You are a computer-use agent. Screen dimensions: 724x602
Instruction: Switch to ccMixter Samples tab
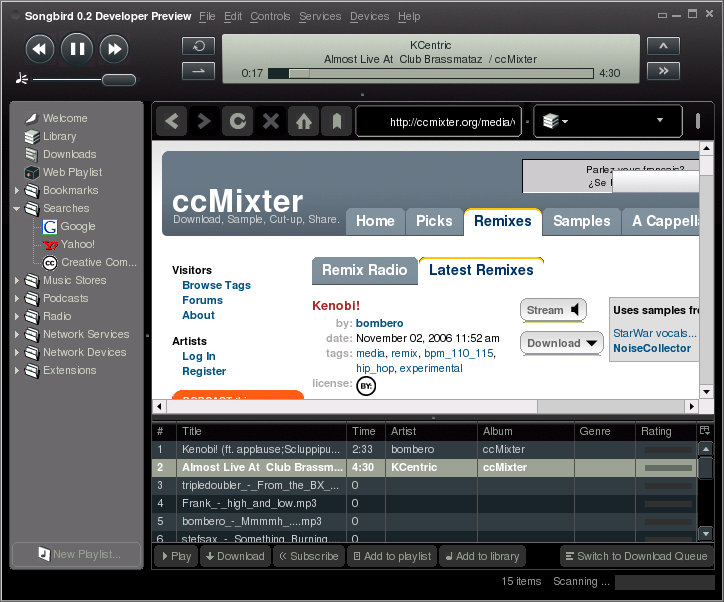pyautogui.click(x=581, y=222)
